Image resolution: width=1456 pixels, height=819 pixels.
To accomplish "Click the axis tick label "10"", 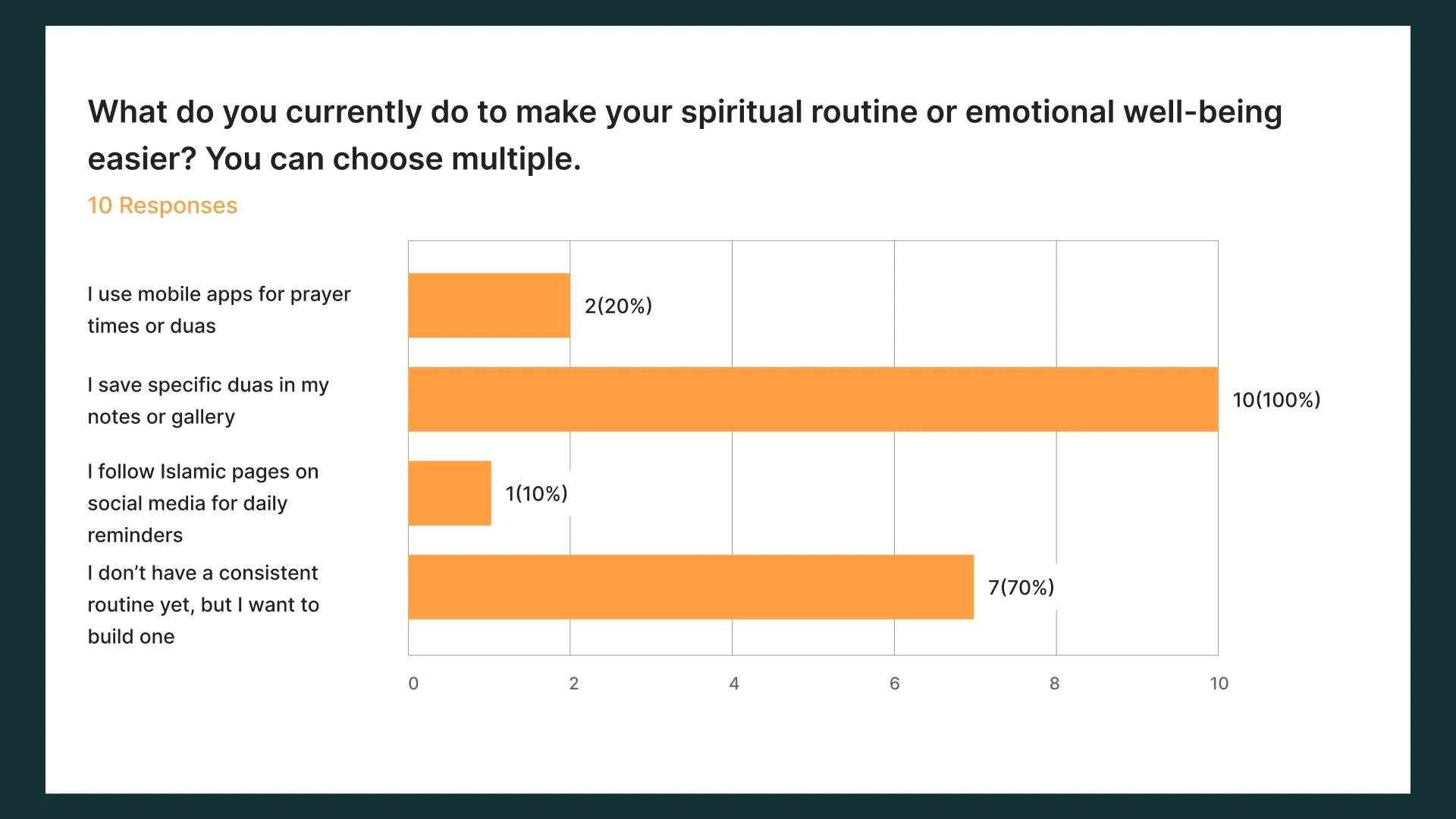I will pyautogui.click(x=1219, y=683).
